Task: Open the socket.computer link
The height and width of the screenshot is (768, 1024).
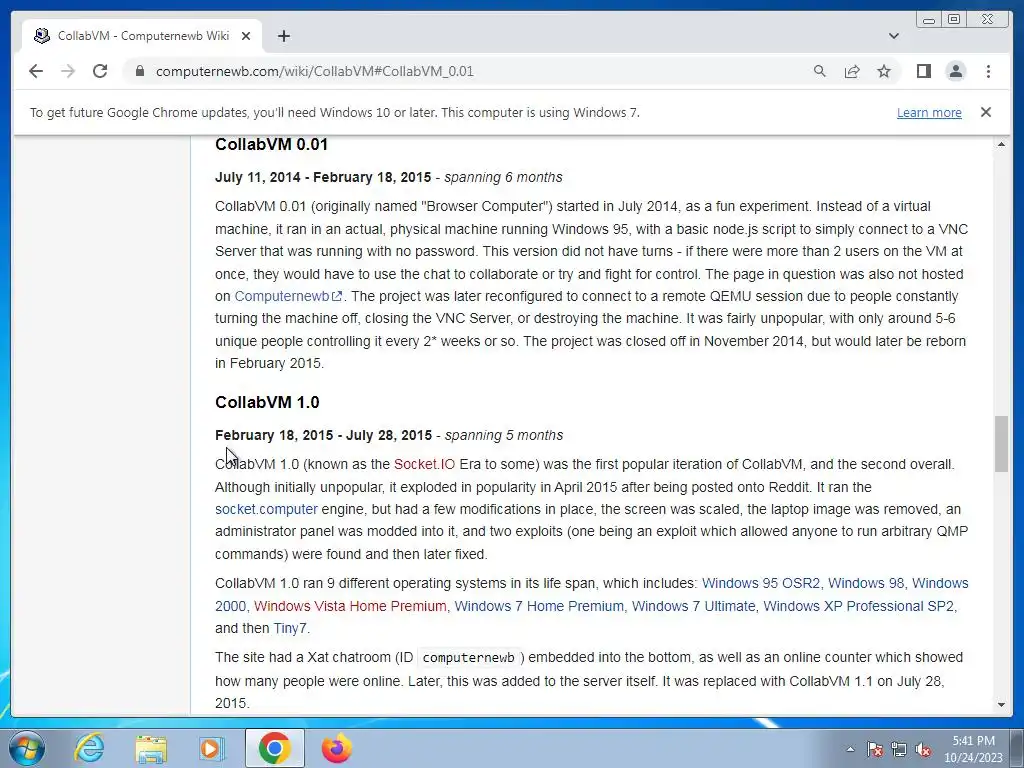Action: point(266,509)
